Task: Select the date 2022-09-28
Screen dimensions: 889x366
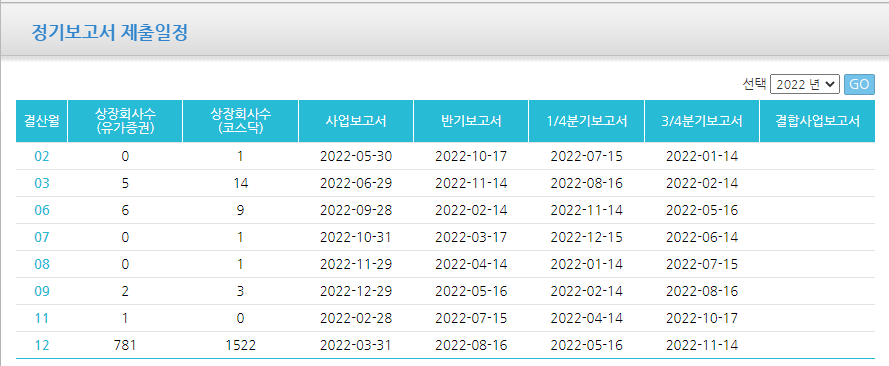Action: pos(356,210)
